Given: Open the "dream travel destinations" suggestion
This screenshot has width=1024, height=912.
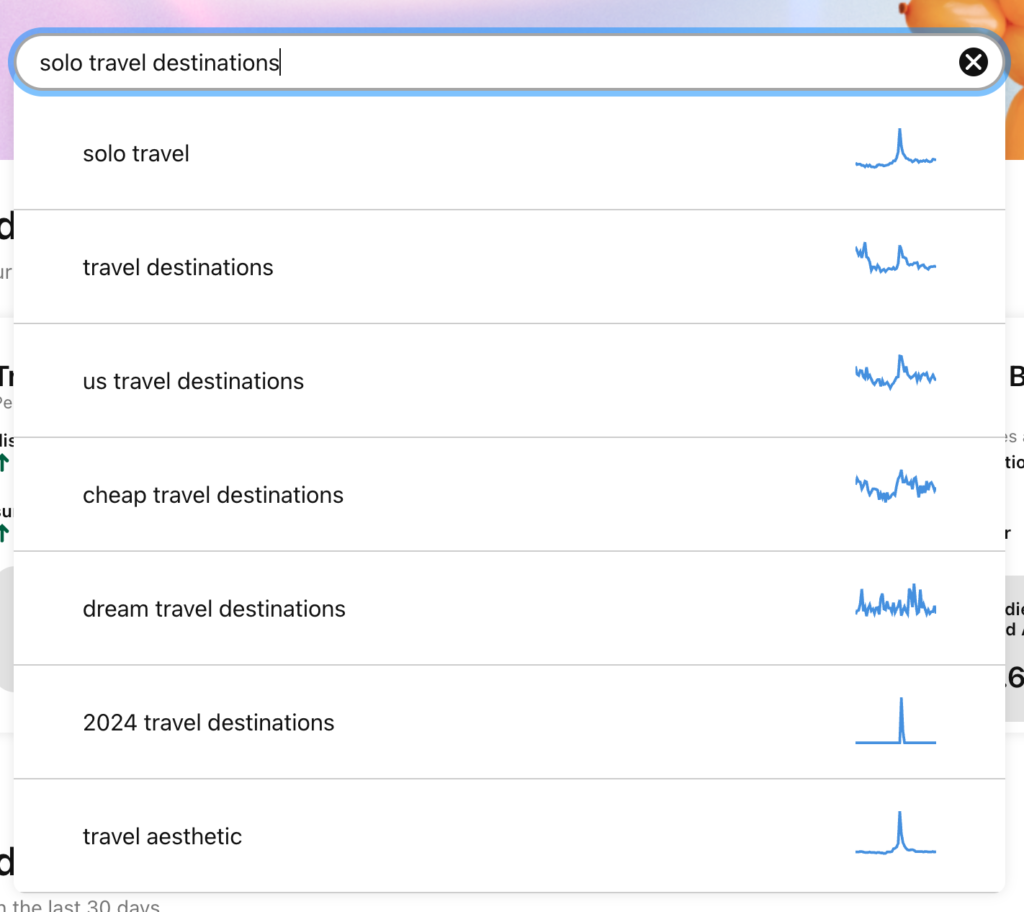Looking at the screenshot, I should click(214, 609).
